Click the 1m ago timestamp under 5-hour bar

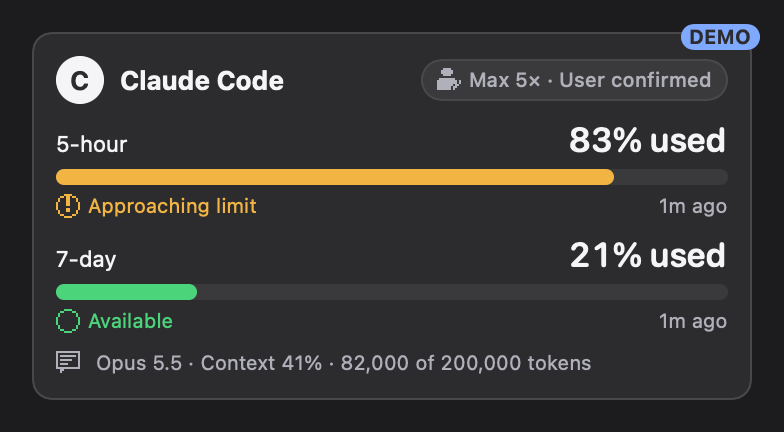(693, 206)
